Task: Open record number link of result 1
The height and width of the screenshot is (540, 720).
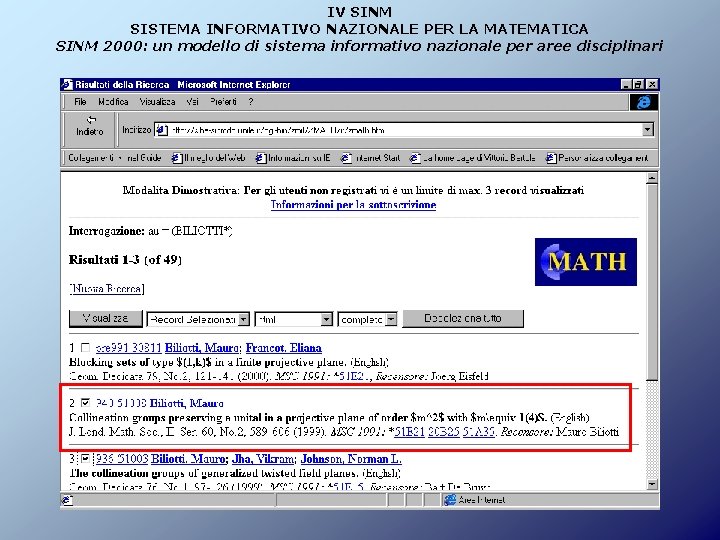Action: 129,348
